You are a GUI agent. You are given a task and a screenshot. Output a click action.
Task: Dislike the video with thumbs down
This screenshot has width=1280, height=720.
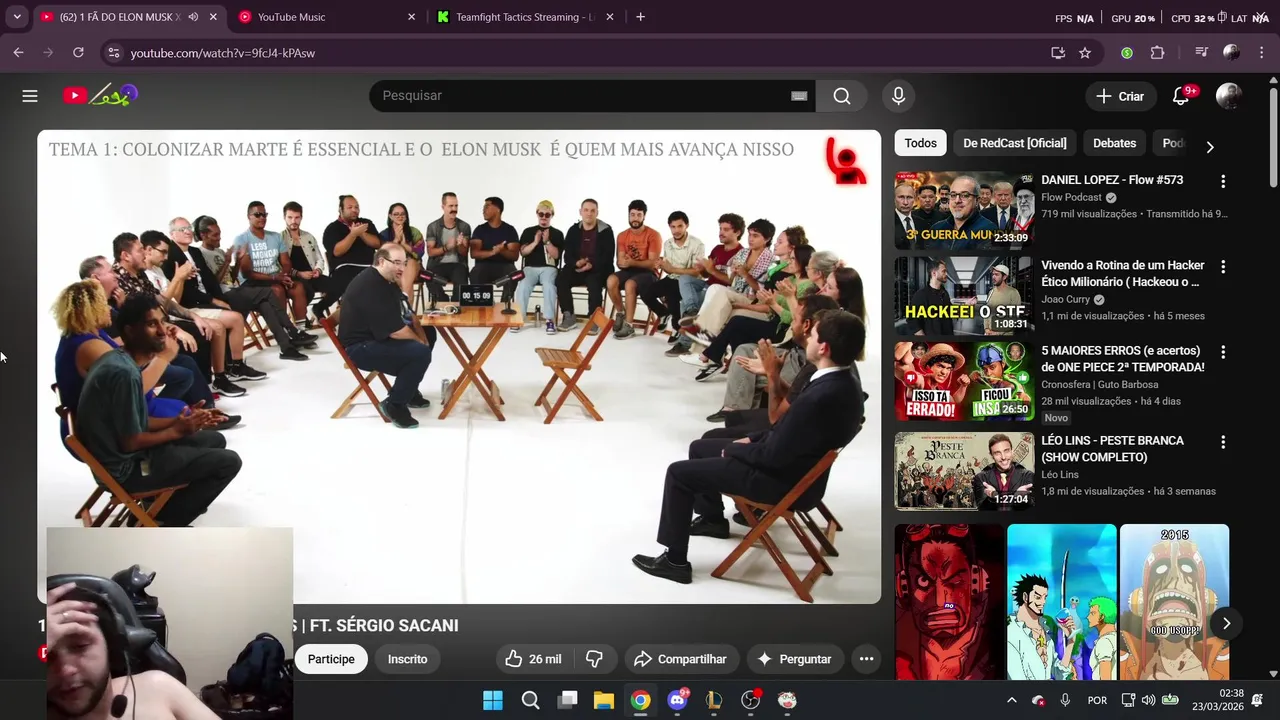pos(594,659)
